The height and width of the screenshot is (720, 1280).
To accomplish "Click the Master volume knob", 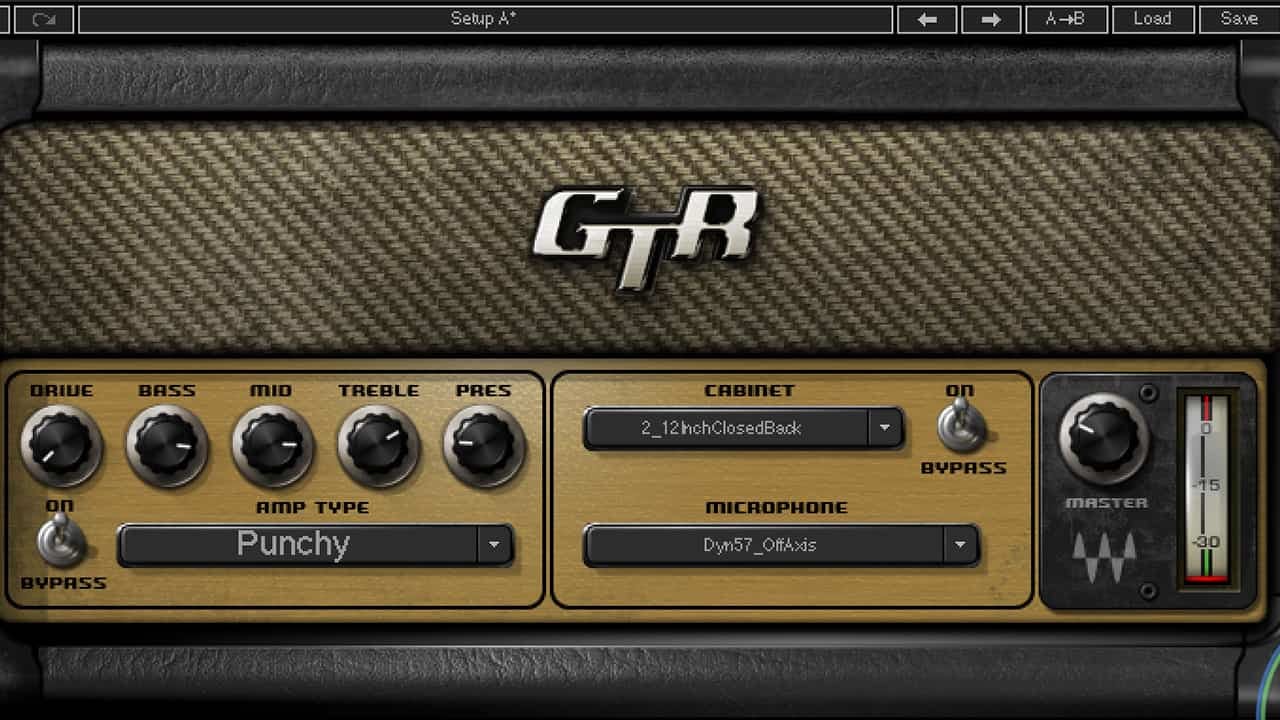I will (1103, 438).
